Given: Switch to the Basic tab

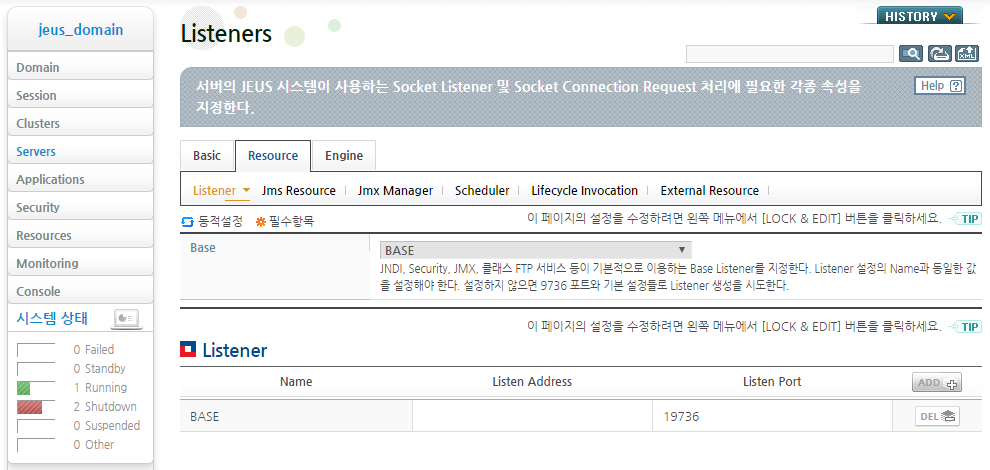Looking at the screenshot, I should tap(207, 155).
